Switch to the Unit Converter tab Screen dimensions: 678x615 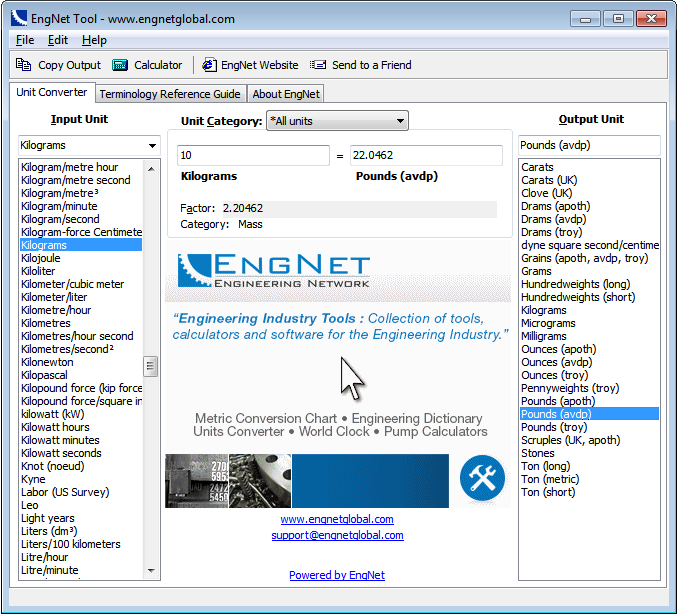[x=52, y=92]
